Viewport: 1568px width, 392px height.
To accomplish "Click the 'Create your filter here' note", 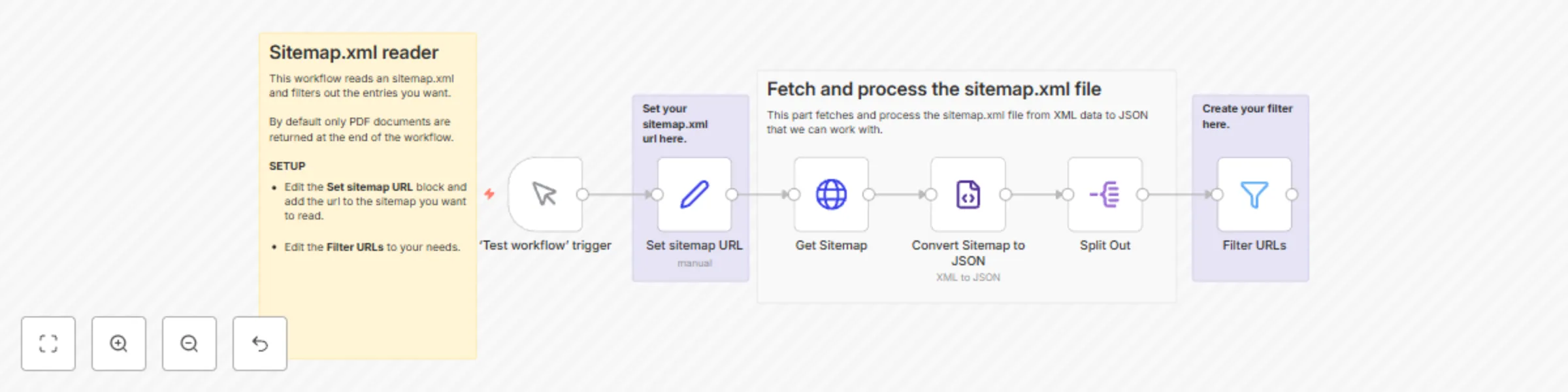I will (1248, 116).
